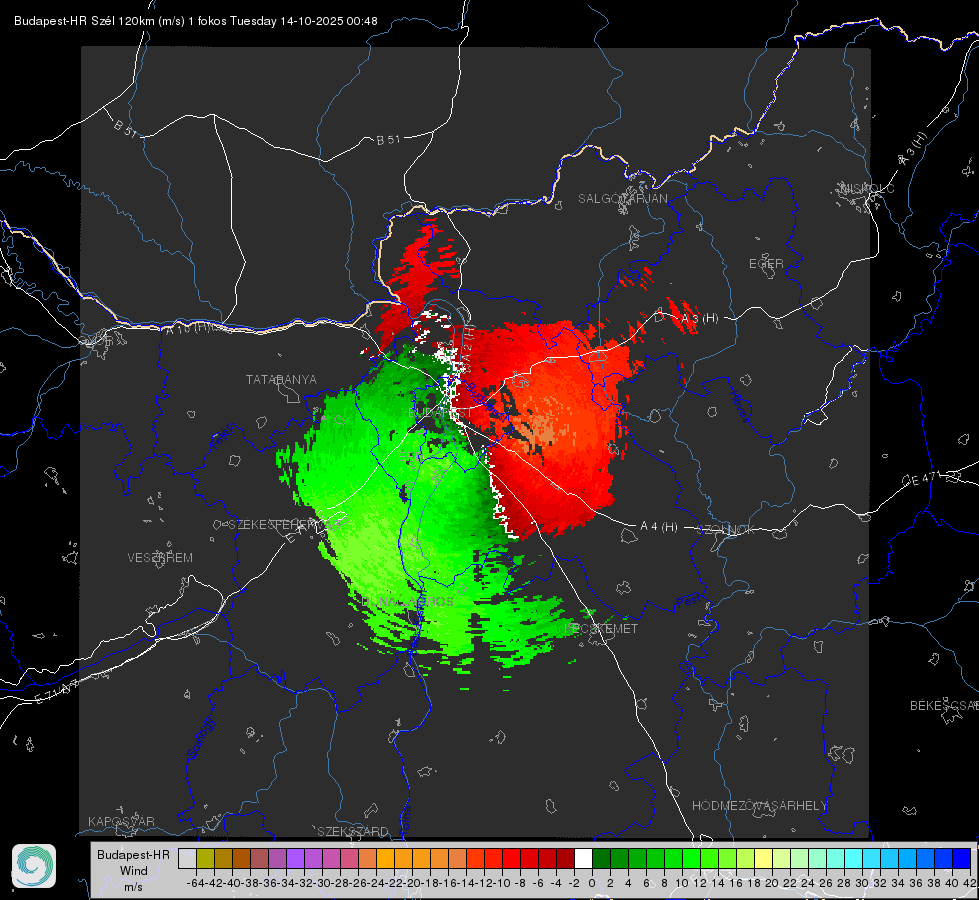Image resolution: width=979 pixels, height=900 pixels.
Task: Click the '0' value on the legend scale
Action: click(592, 883)
